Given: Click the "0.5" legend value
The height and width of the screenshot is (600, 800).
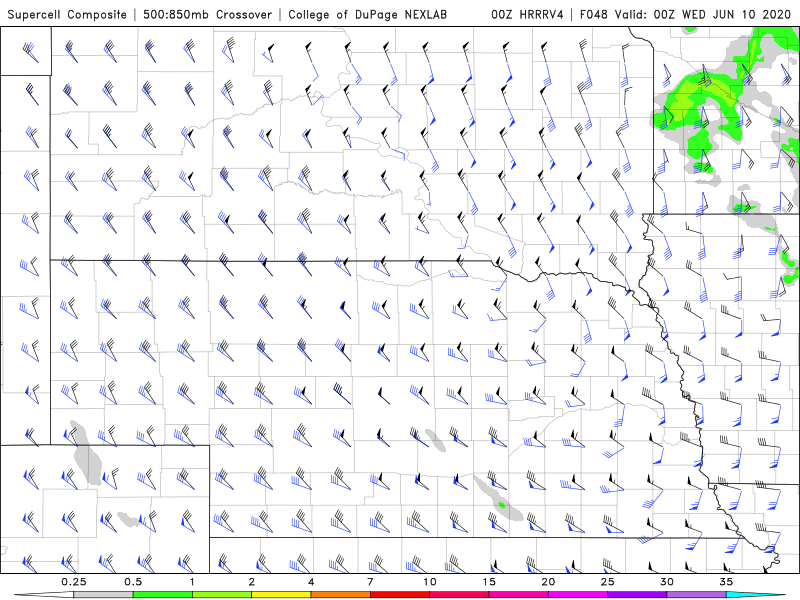Looking at the screenshot, I should pyautogui.click(x=133, y=582).
